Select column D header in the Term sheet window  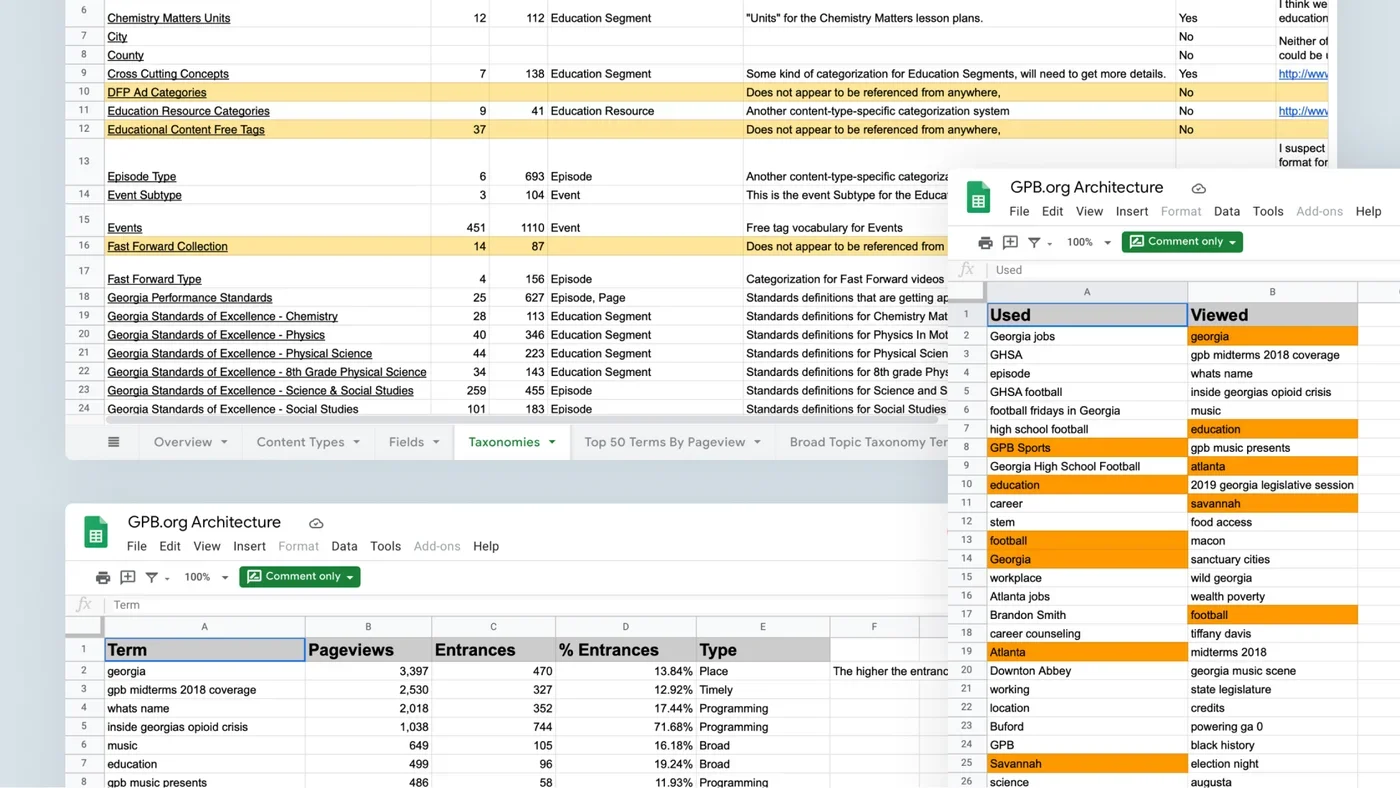point(626,627)
